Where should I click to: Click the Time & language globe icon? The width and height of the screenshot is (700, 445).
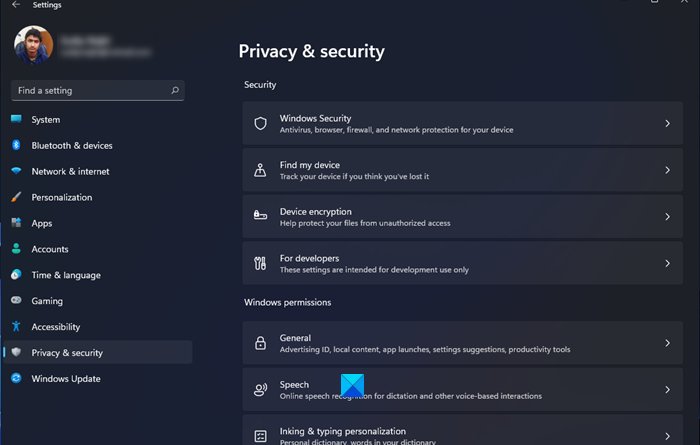point(16,274)
